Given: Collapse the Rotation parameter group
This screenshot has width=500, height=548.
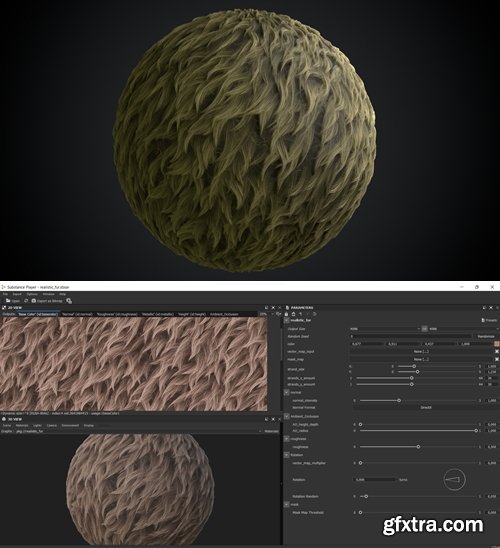Looking at the screenshot, I should (287, 455).
